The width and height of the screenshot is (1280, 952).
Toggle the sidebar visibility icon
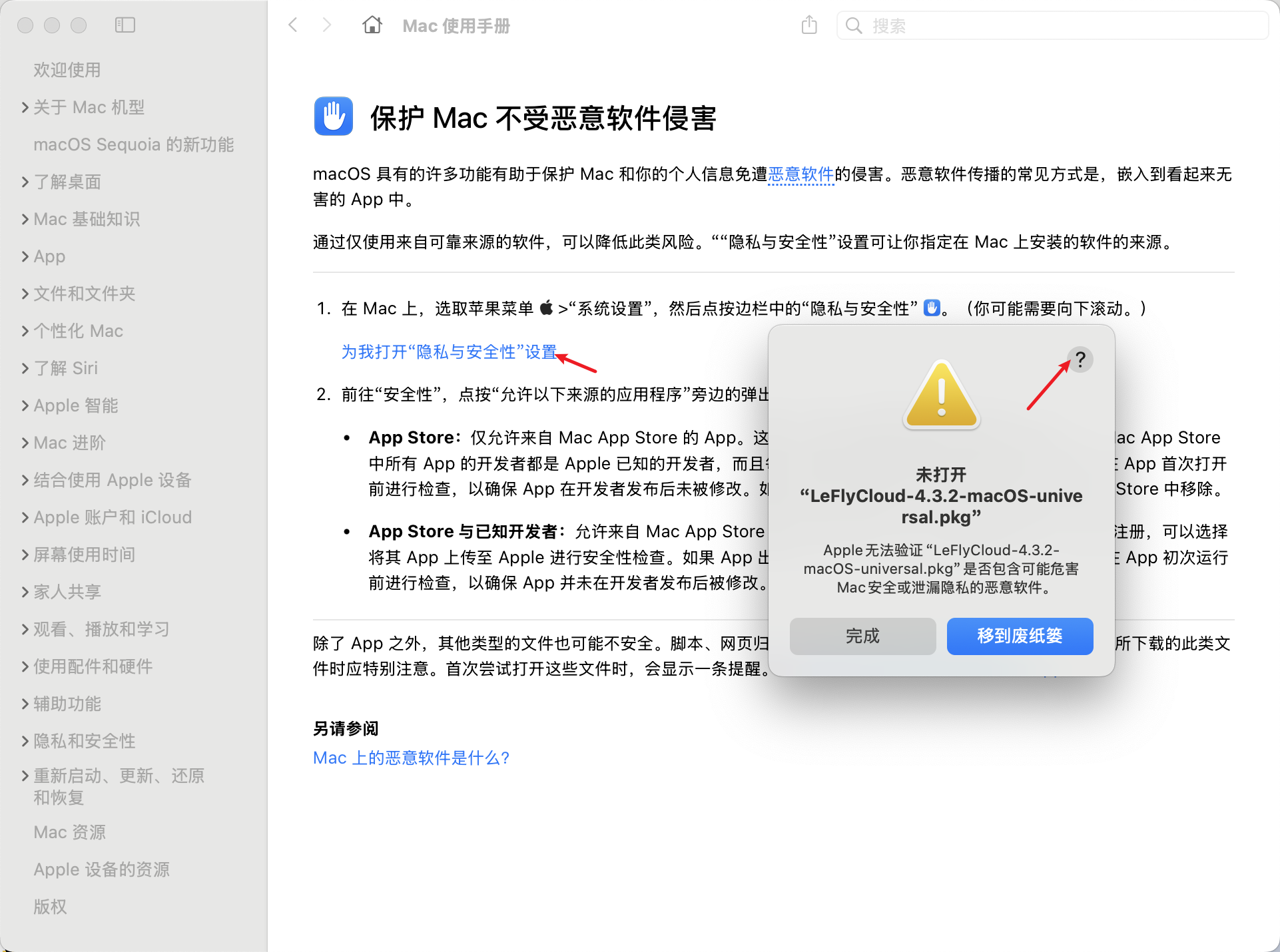[125, 25]
